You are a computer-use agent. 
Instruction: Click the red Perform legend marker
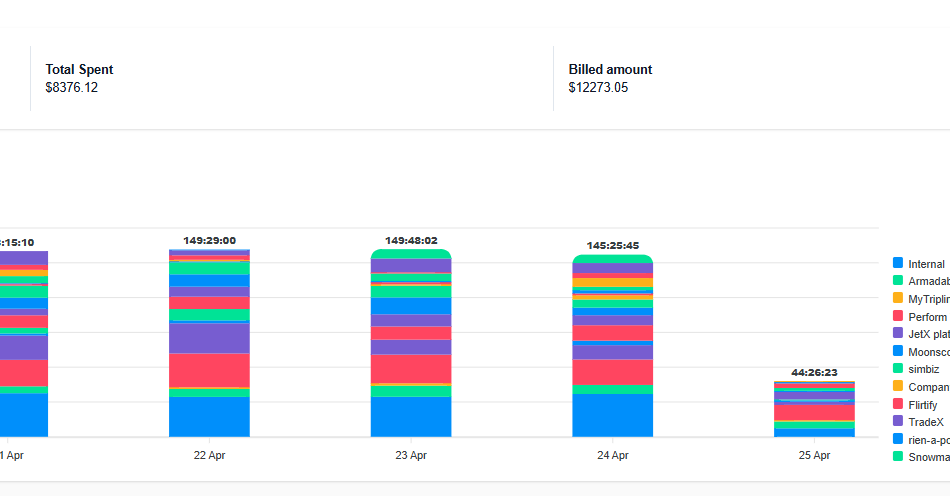[x=898, y=316]
